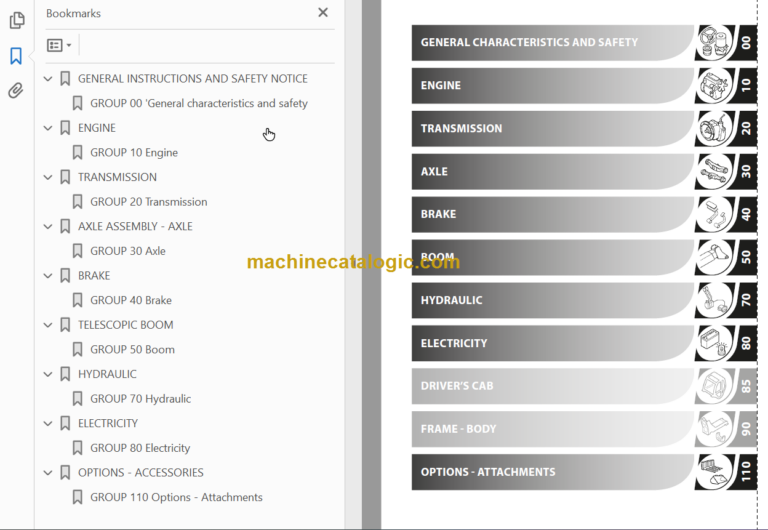The width and height of the screenshot is (768, 530).
Task: Click bookmark ribbon icon beside TRANSMISSION
Action: pyautogui.click(x=65, y=177)
